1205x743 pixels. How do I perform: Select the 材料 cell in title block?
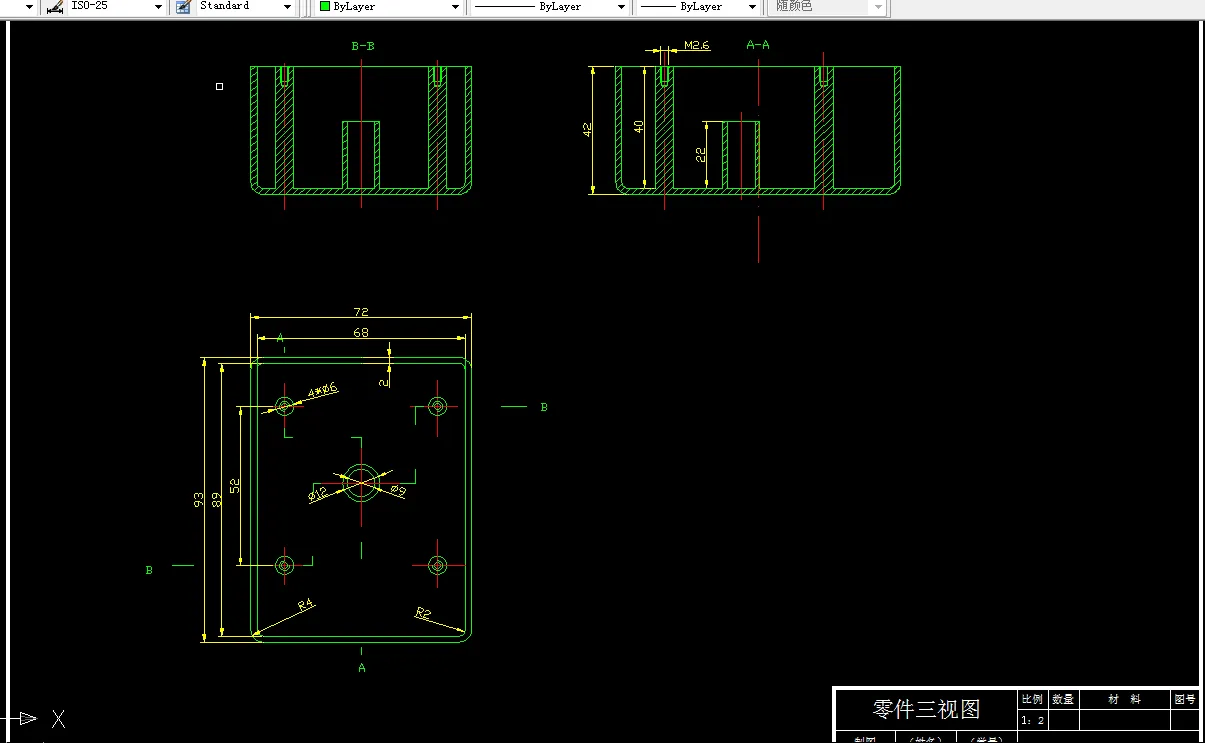1125,700
